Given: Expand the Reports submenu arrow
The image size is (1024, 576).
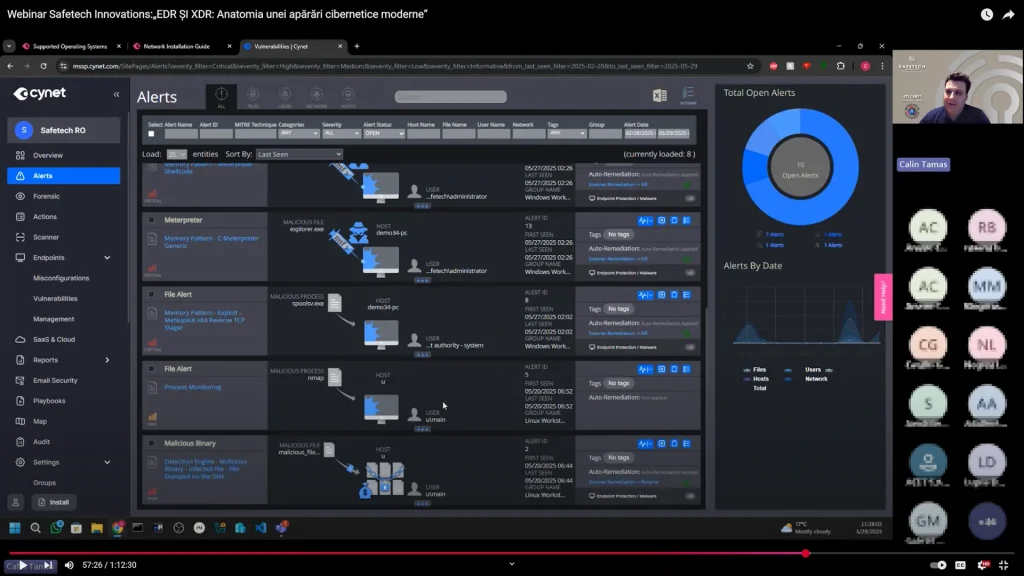Looking at the screenshot, I should (107, 360).
